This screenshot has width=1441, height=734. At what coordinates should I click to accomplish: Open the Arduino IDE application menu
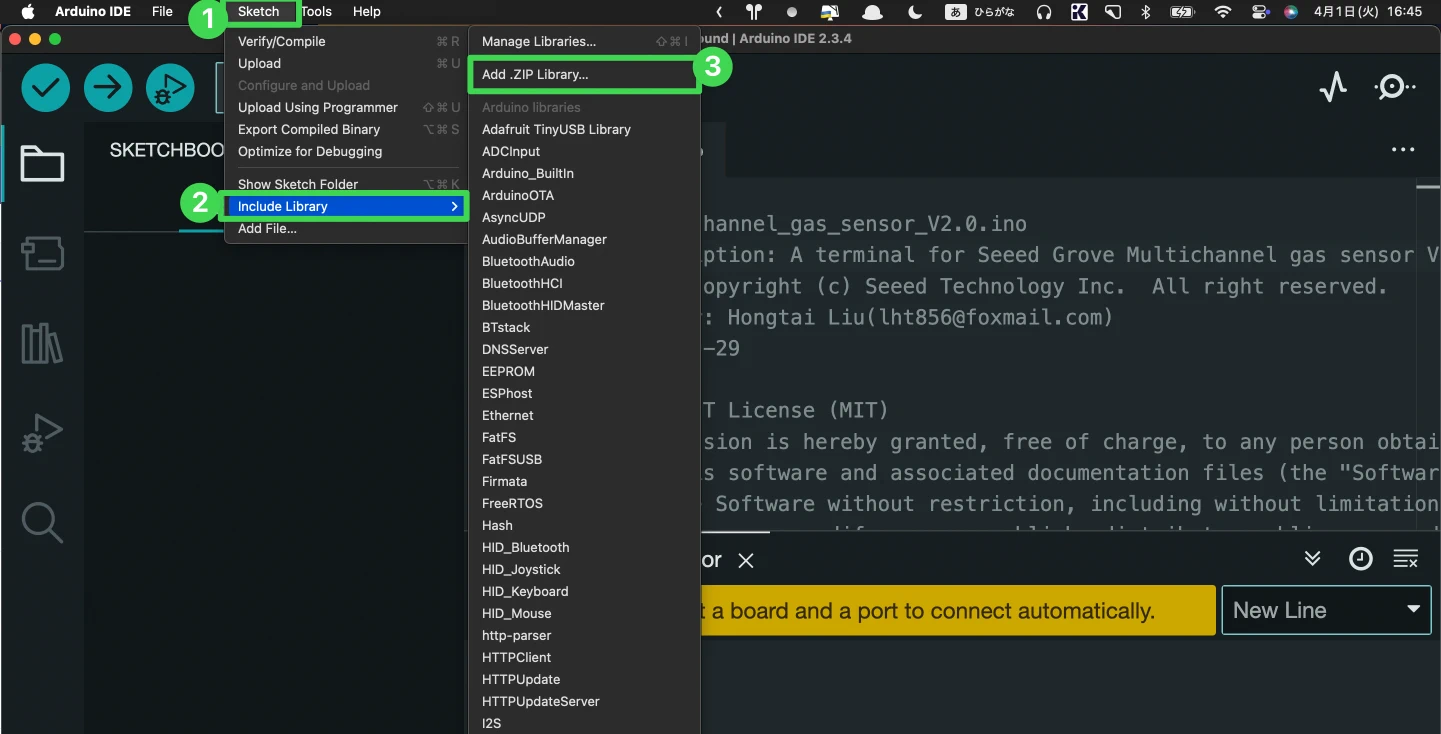(94, 12)
